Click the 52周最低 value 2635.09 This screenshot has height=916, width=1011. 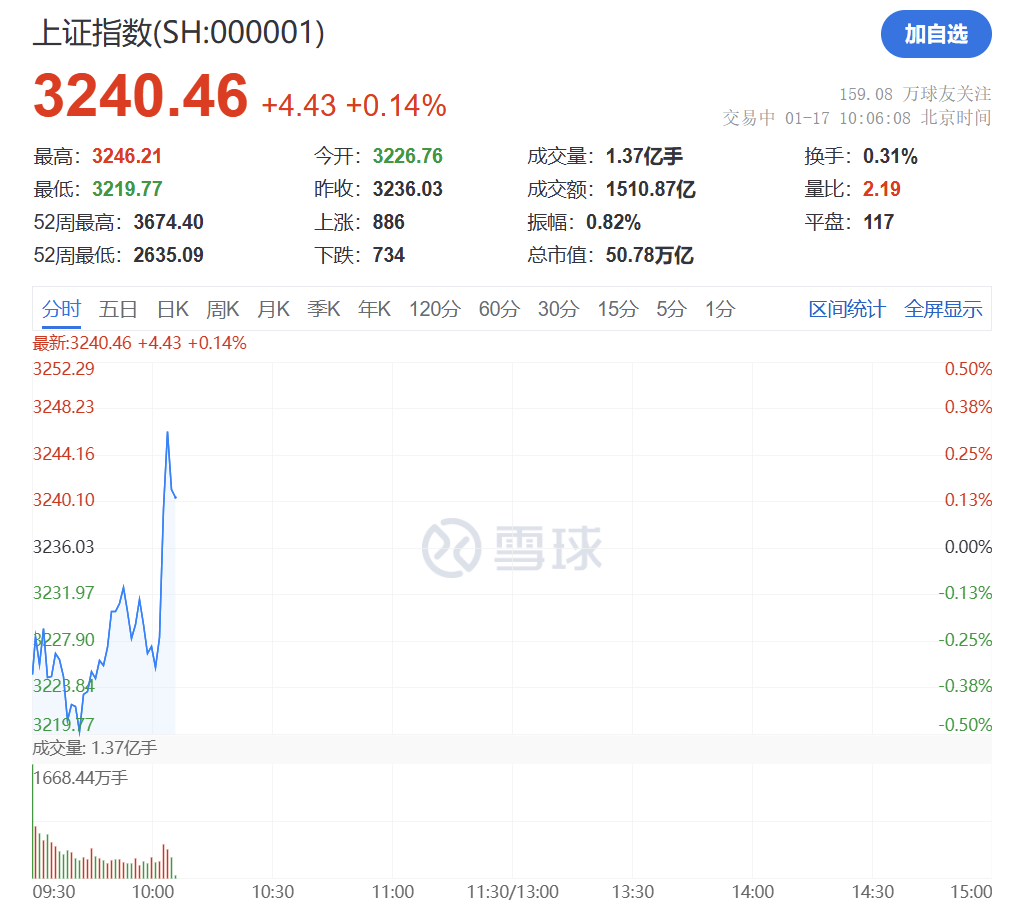(168, 255)
